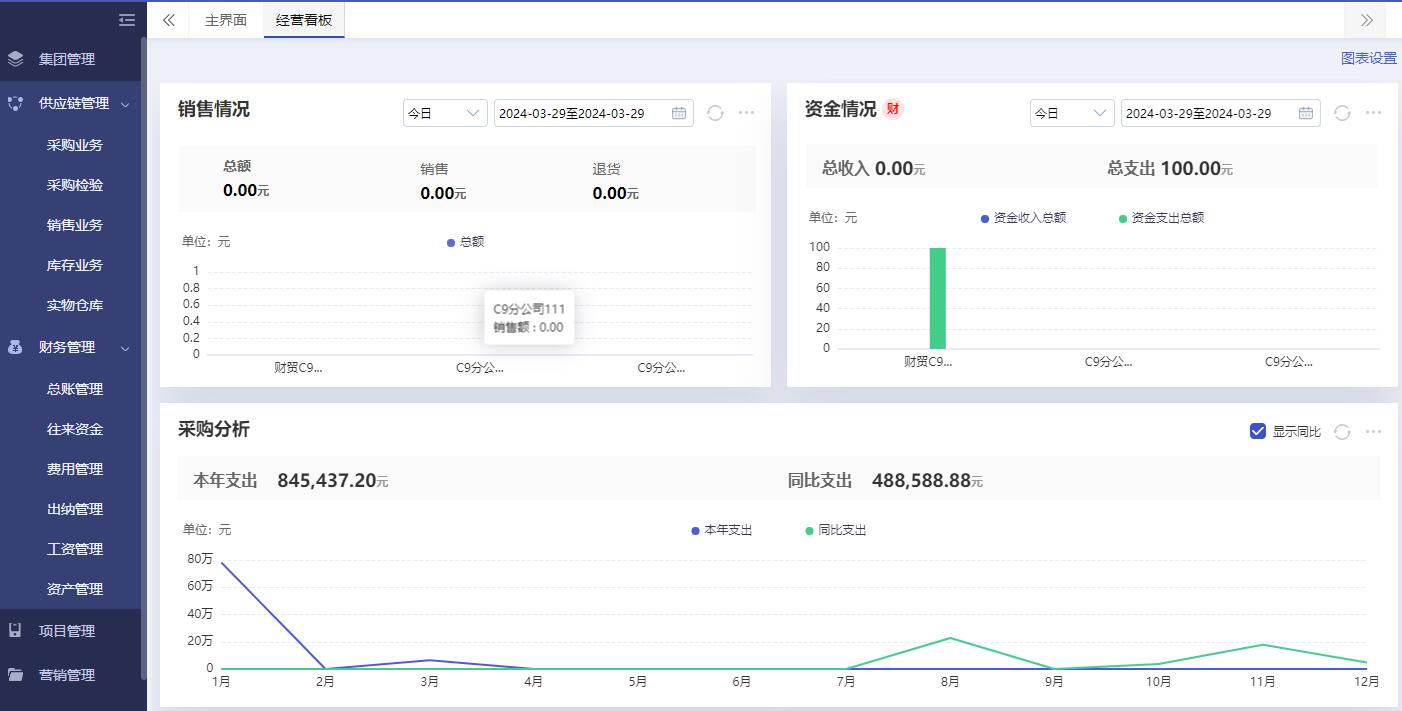Click the 财务管理 money bag icon

15,347
